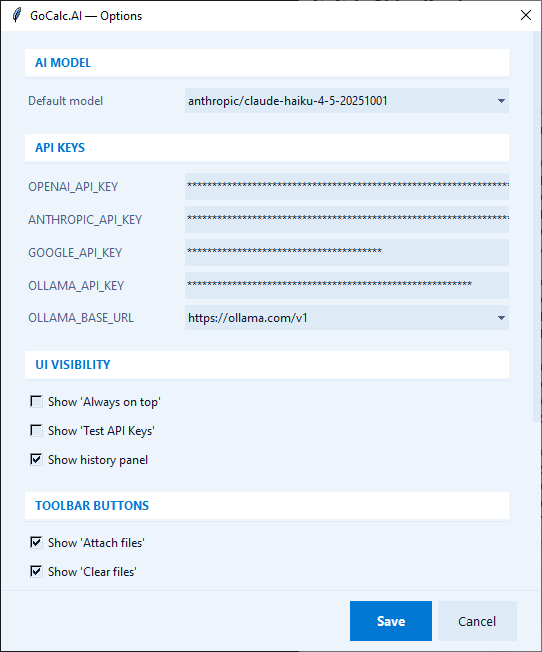Close the Options dialog window

click(526, 15)
